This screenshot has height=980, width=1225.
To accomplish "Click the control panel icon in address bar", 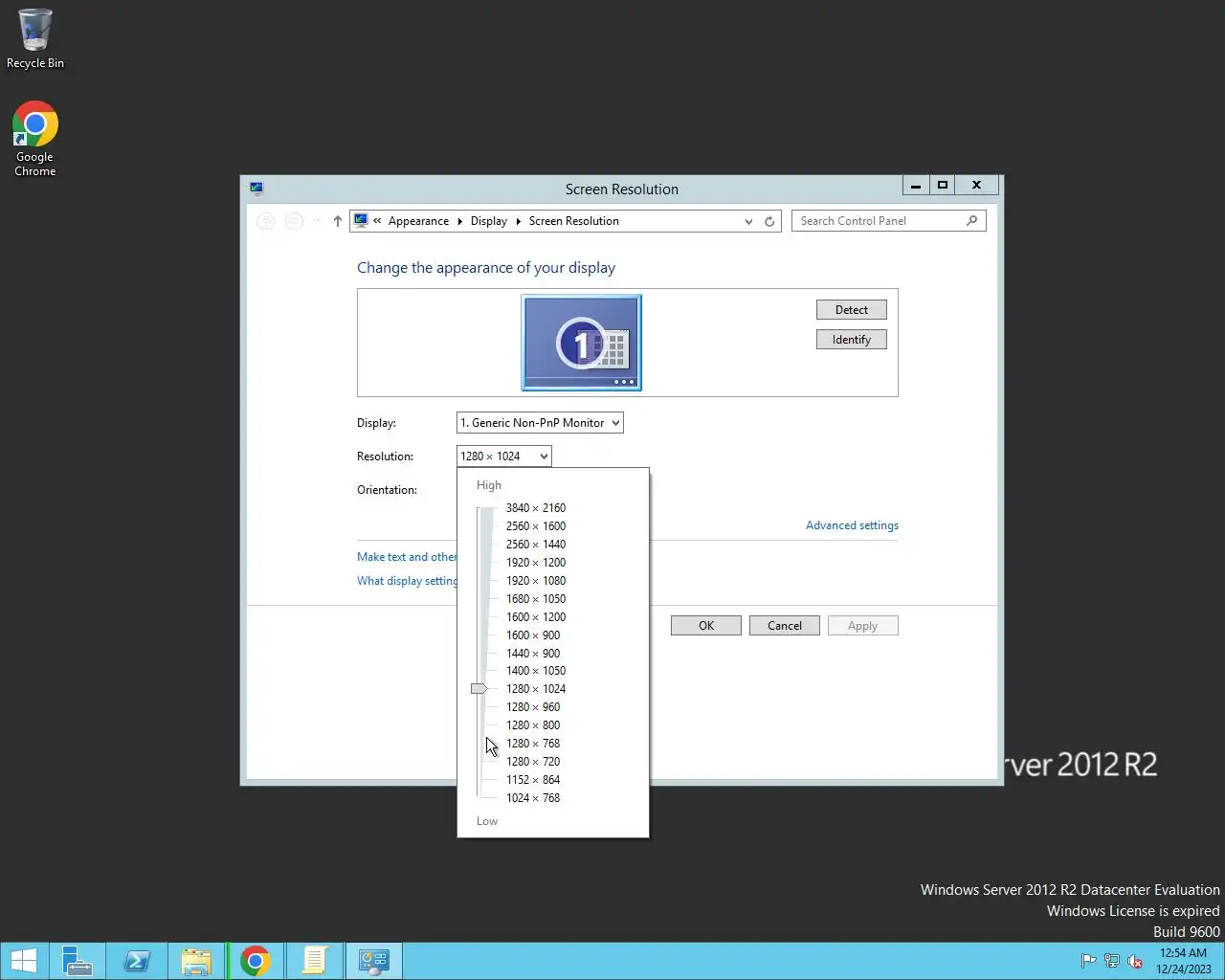I will [361, 221].
